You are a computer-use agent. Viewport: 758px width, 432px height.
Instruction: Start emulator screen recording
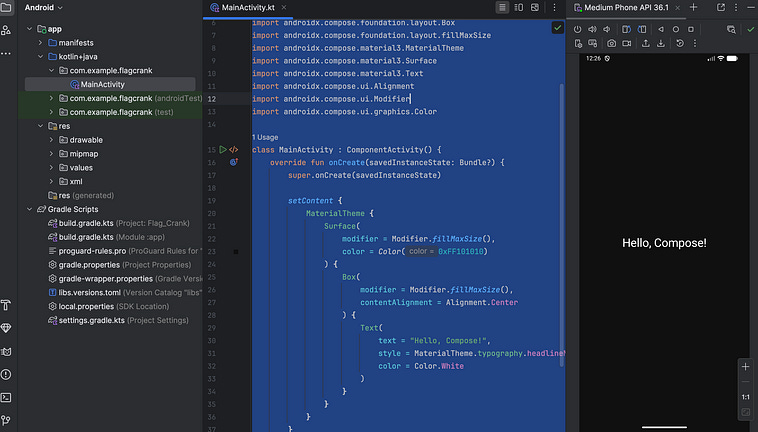pos(627,43)
